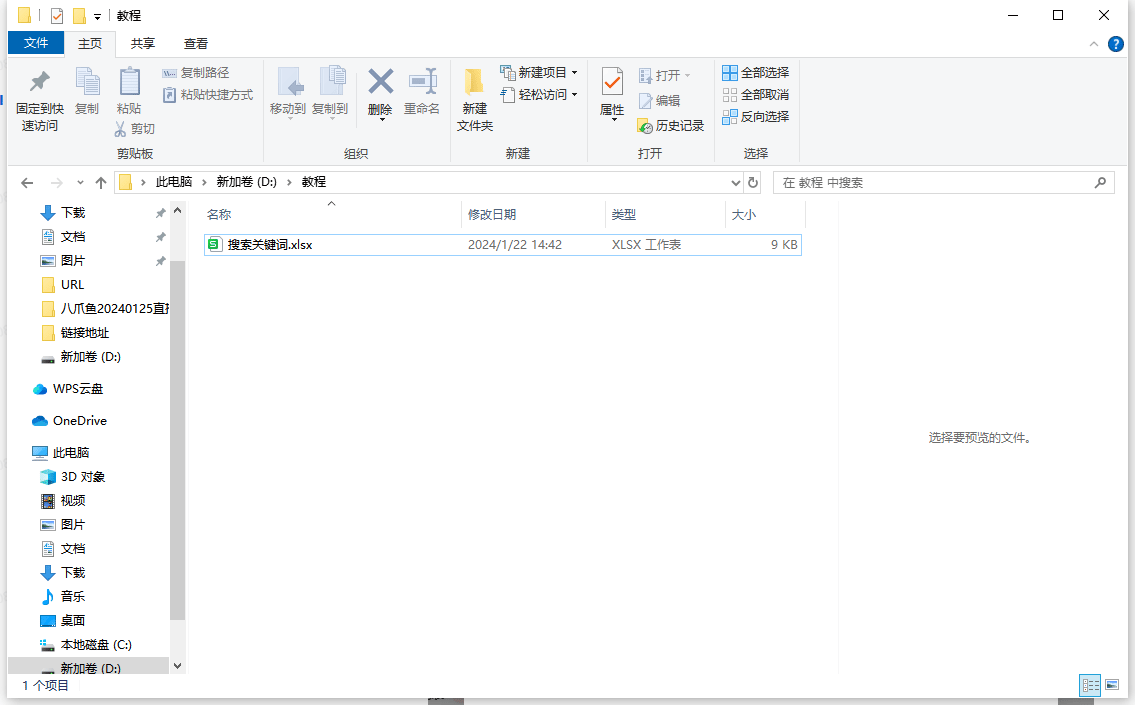Click the Properties (属性) checkmark icon
This screenshot has height=705, width=1135.
click(x=612, y=82)
